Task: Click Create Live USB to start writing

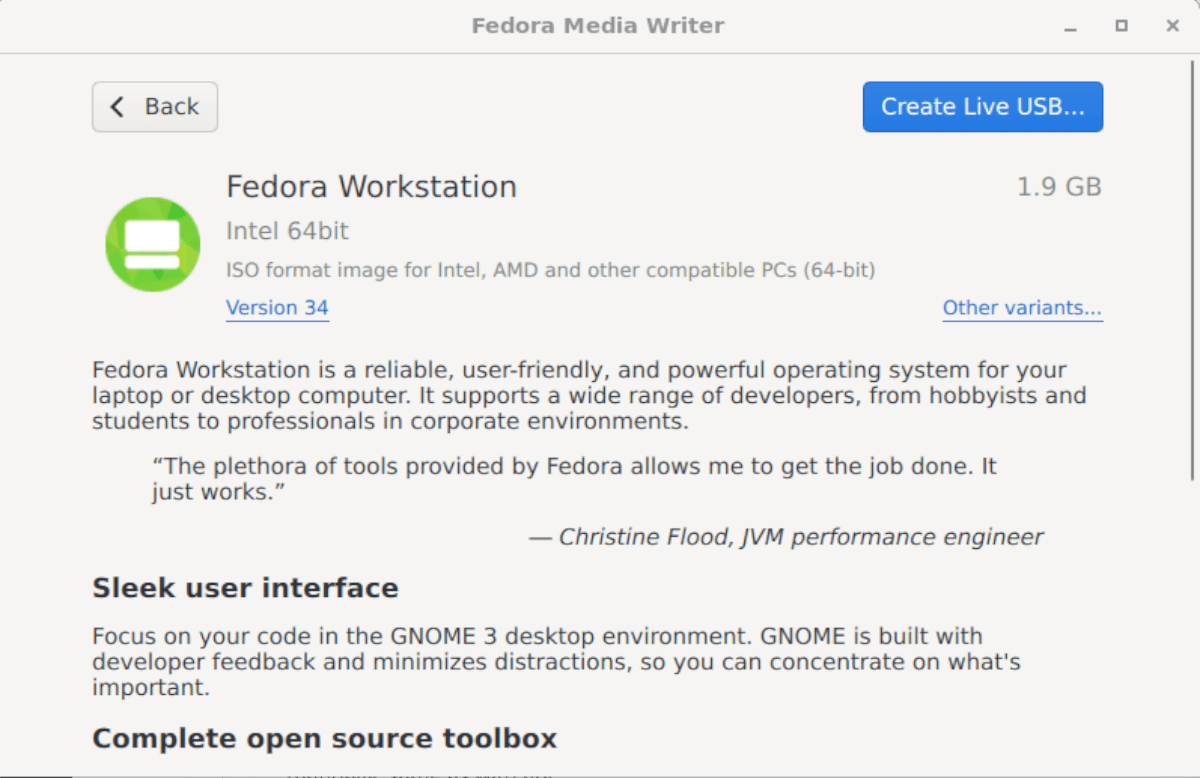Action: tap(982, 106)
